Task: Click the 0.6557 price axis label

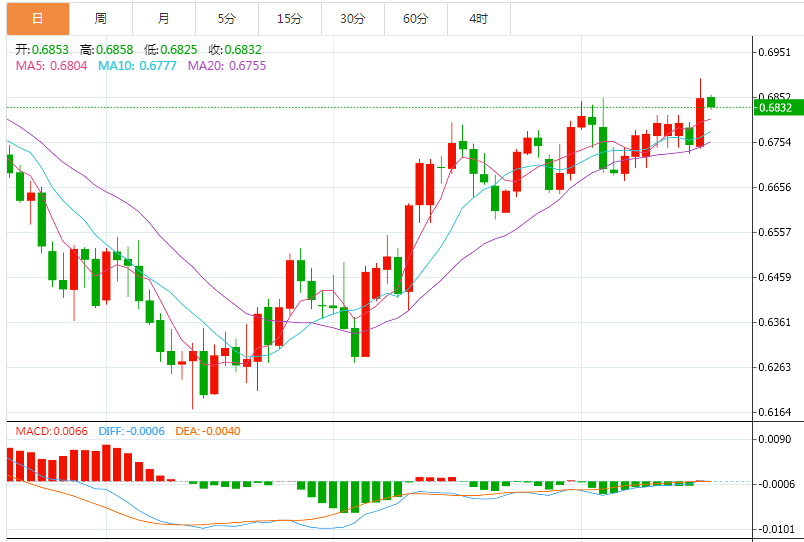Action: point(774,232)
